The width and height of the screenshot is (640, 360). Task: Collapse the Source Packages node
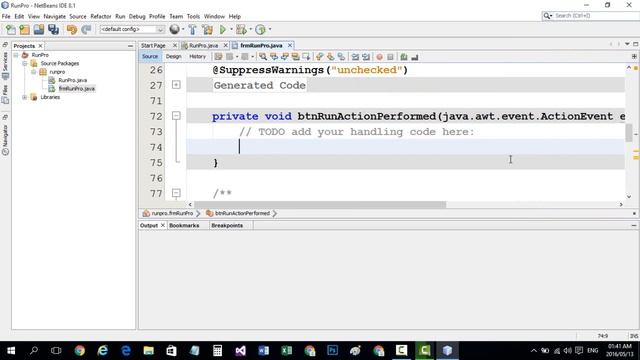tap(25, 63)
